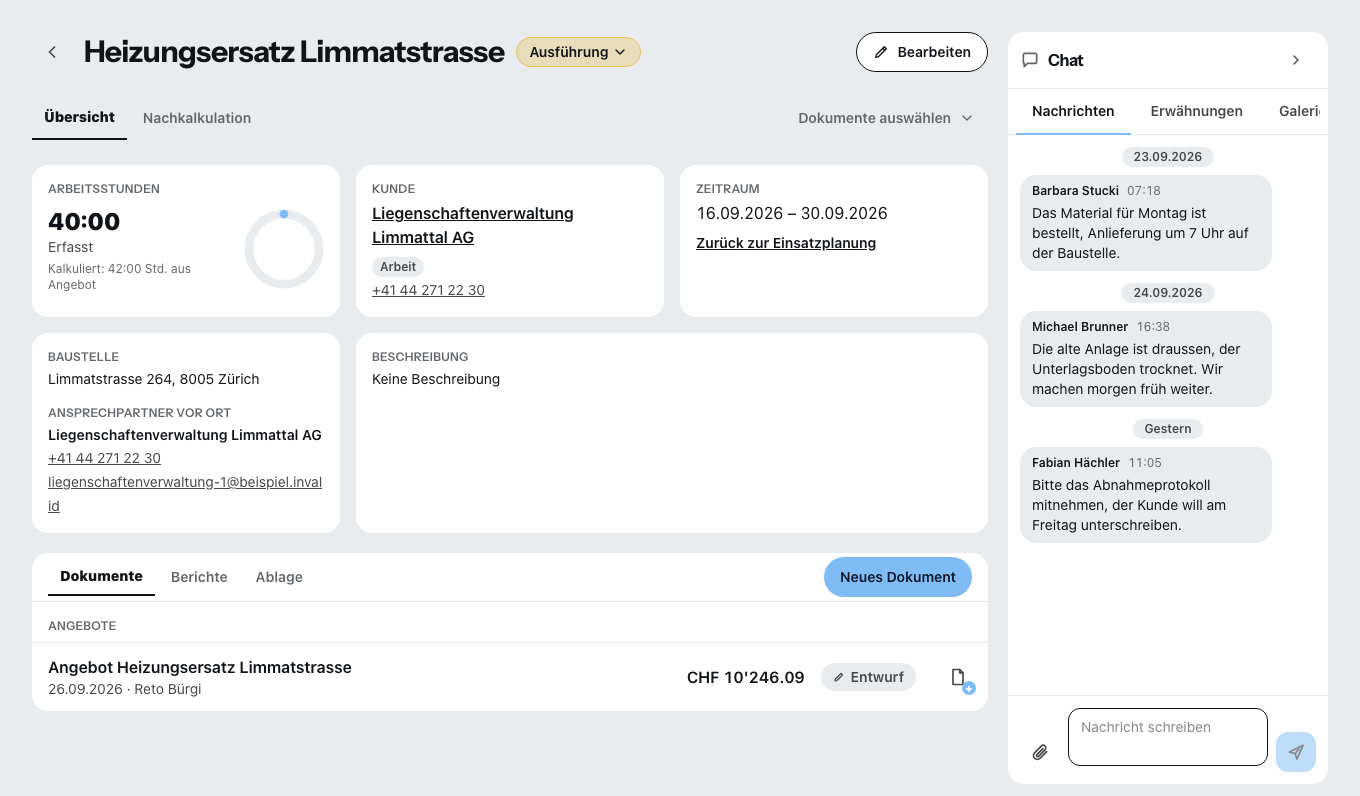
Task: Select the Nachrichten chat tab
Action: [x=1073, y=111]
